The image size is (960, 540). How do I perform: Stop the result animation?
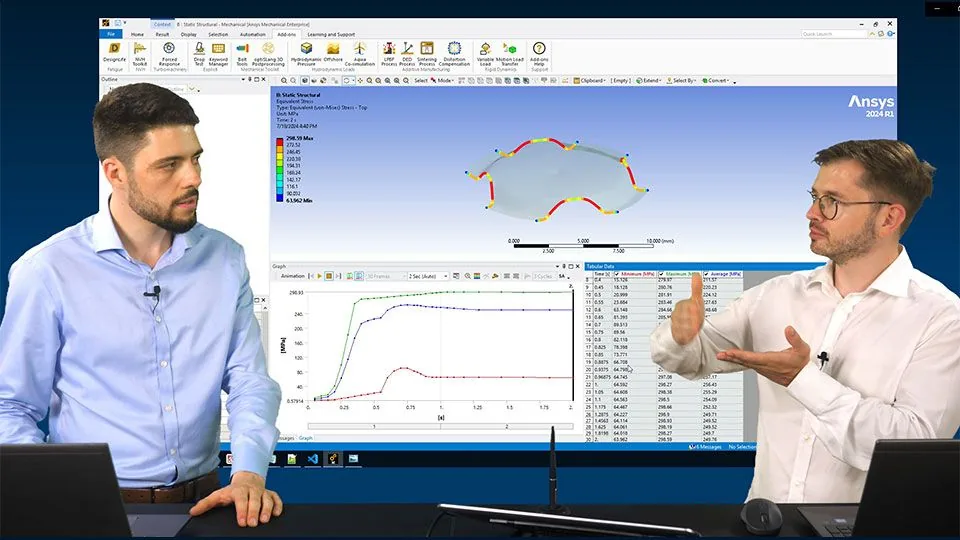point(329,276)
